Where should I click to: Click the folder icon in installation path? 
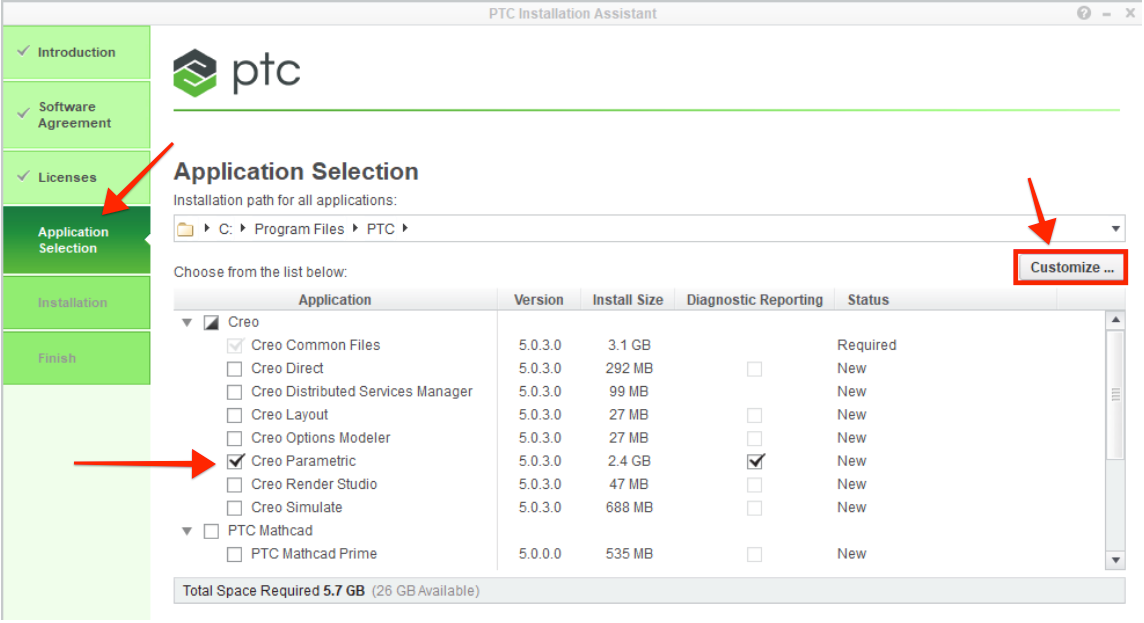(185, 229)
